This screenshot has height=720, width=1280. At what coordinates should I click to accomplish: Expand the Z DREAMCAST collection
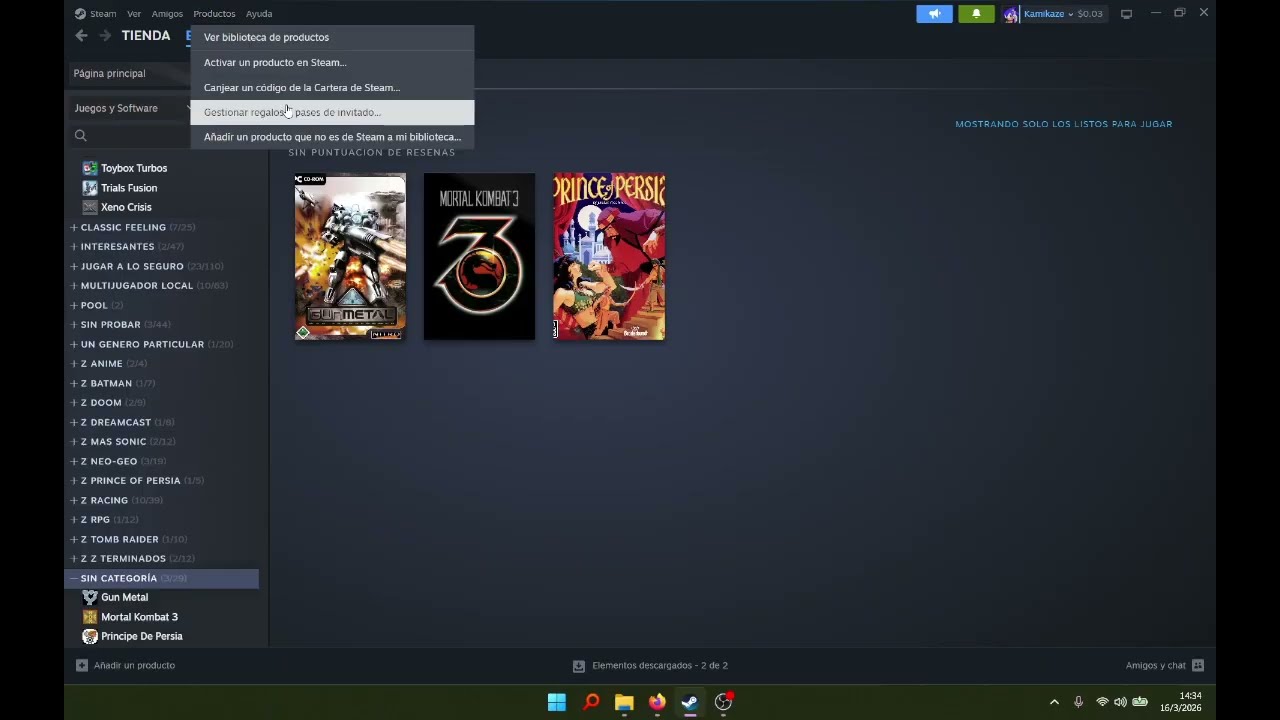(73, 422)
